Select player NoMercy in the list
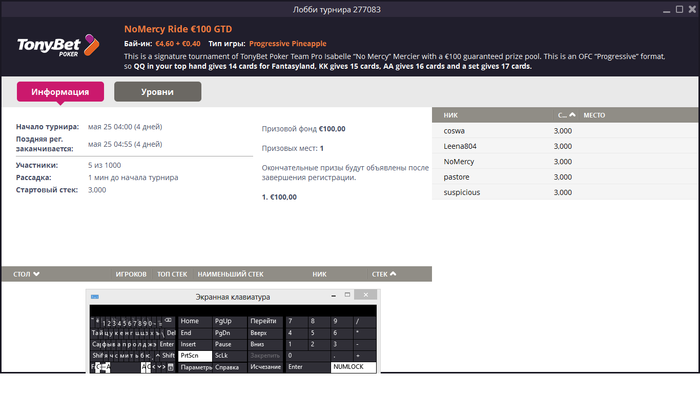This screenshot has height=394, width=700. (x=564, y=162)
